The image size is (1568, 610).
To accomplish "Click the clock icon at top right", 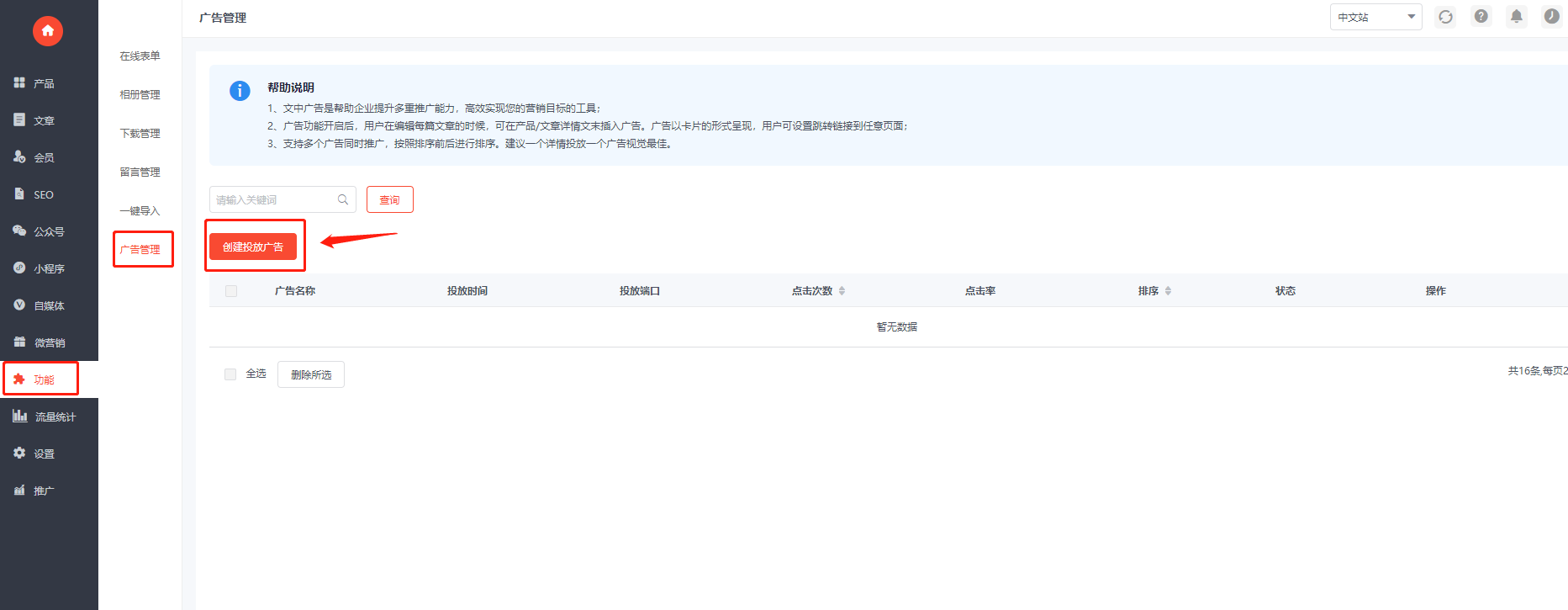I will pyautogui.click(x=1552, y=16).
